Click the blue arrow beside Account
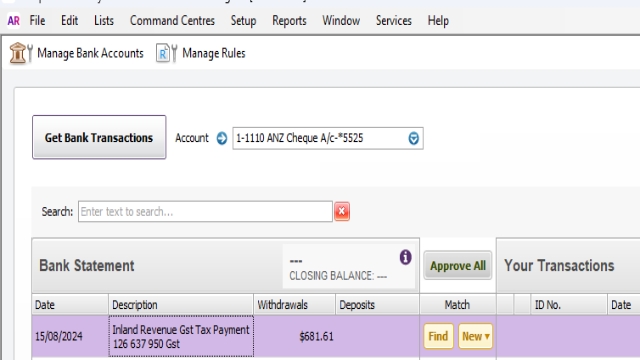The height and width of the screenshot is (360, 640). pyautogui.click(x=222, y=138)
